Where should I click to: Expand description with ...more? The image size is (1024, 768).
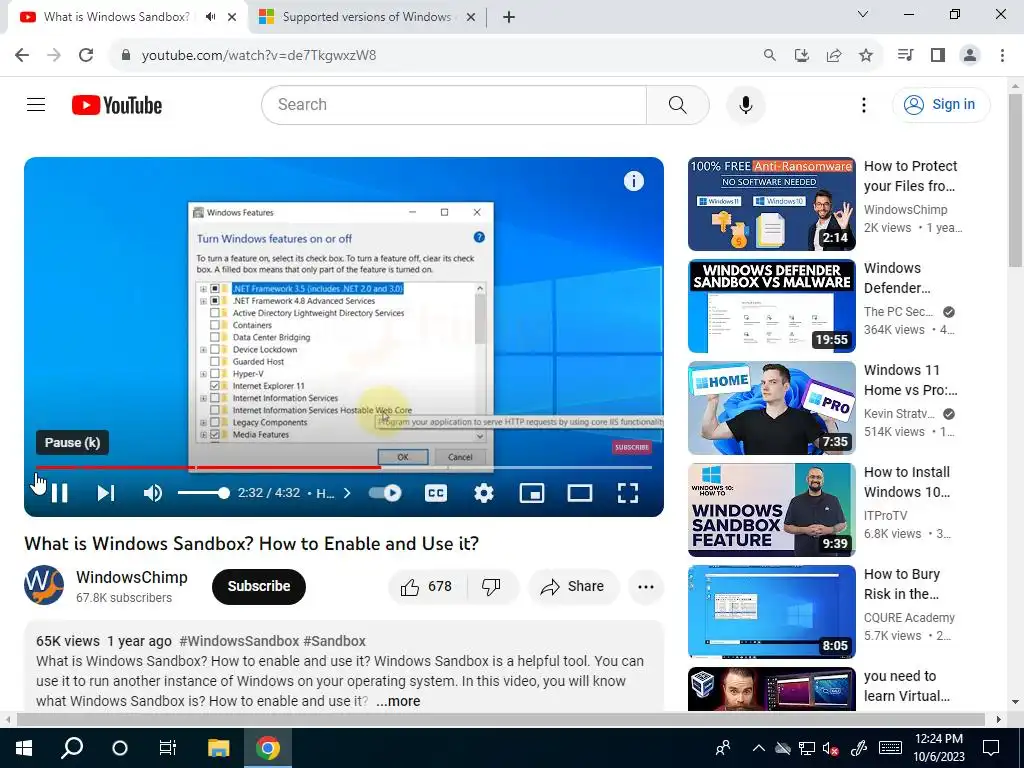398,701
